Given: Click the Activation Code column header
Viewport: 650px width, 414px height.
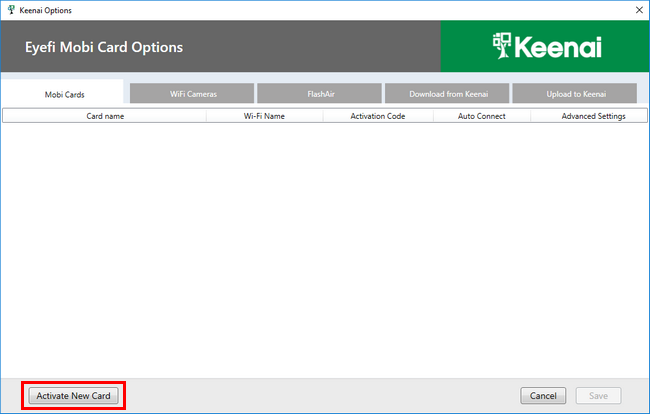Looking at the screenshot, I should tap(378, 116).
